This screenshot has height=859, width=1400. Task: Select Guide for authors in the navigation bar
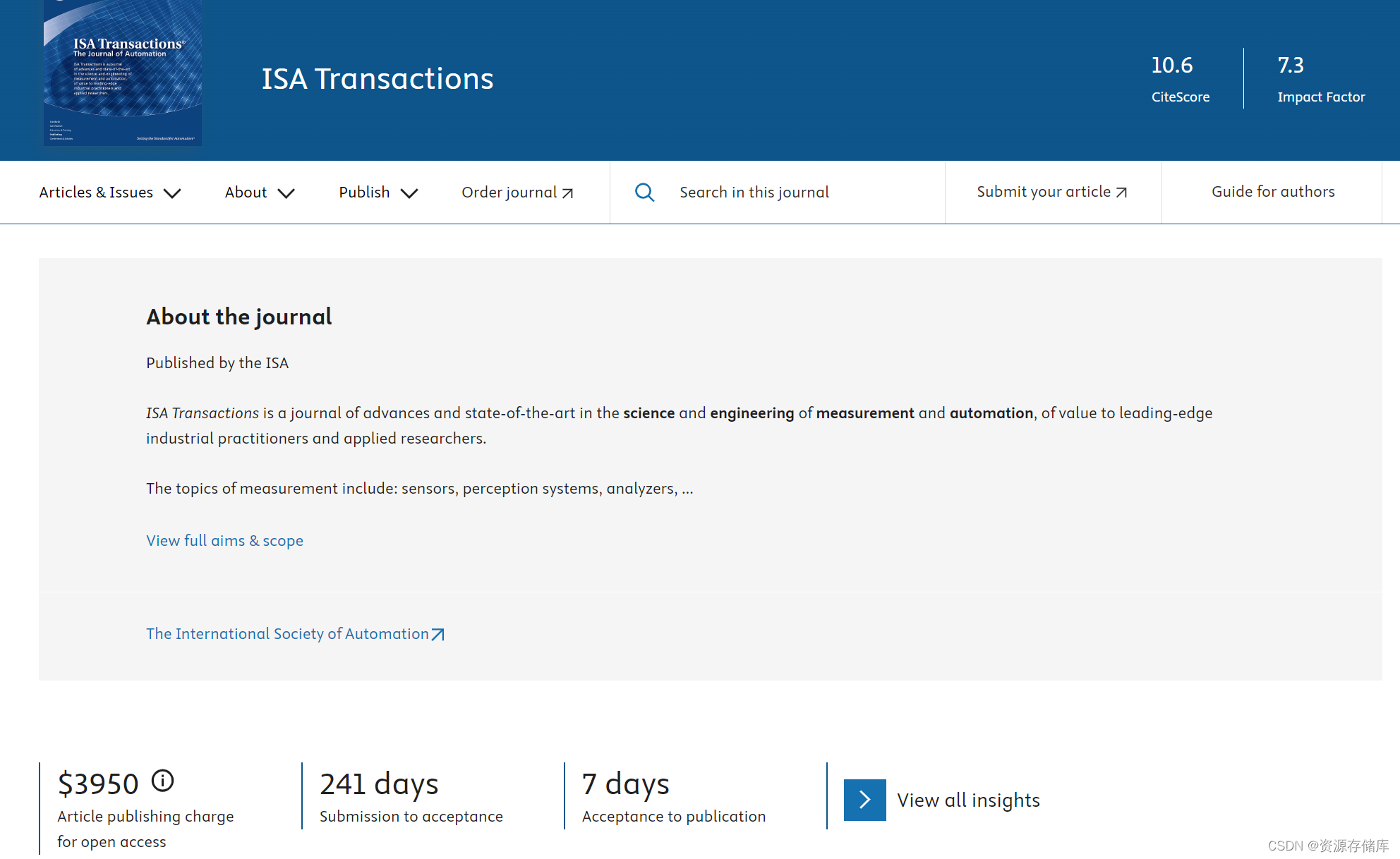[x=1272, y=191]
